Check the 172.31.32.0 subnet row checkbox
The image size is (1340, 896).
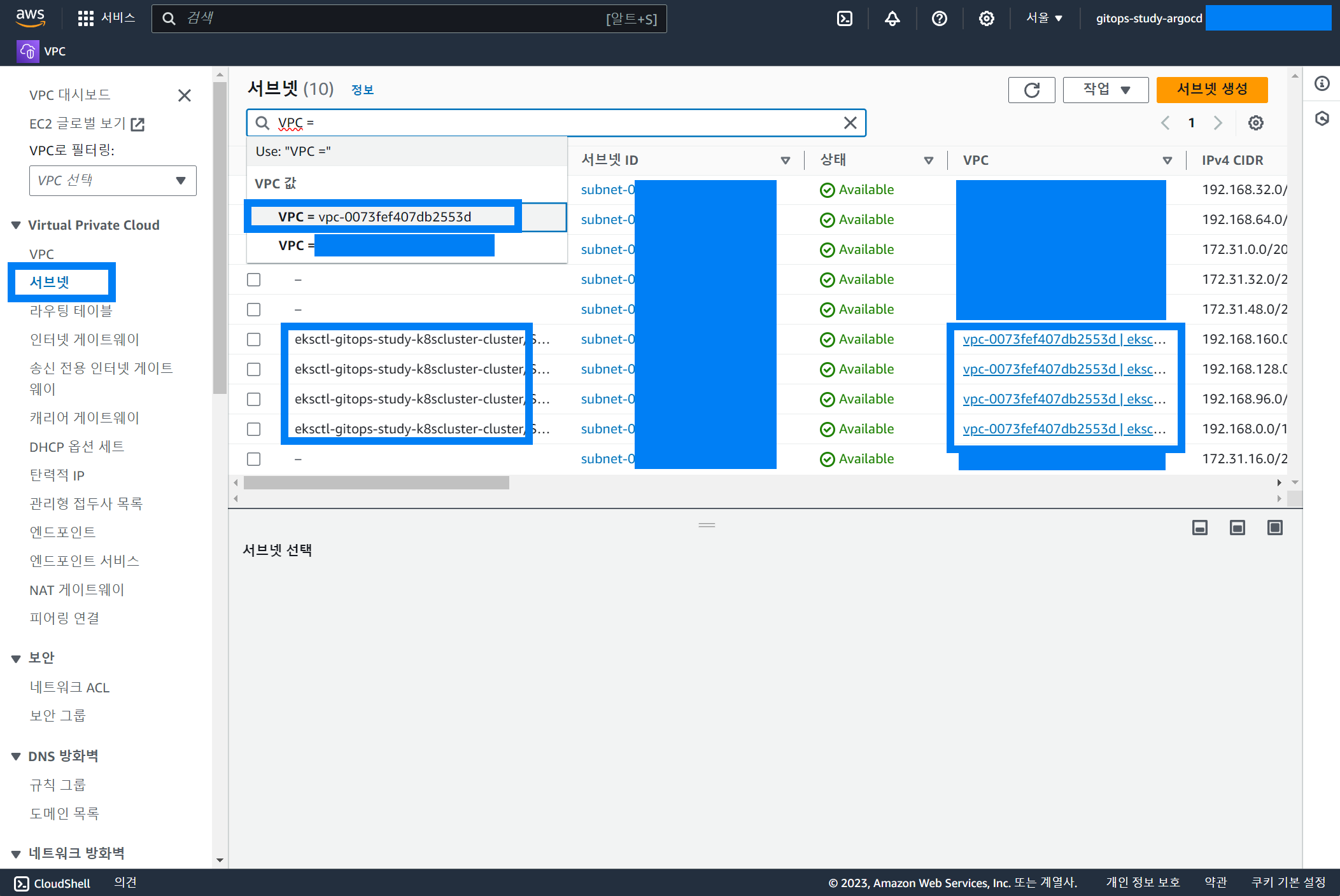pos(254,279)
